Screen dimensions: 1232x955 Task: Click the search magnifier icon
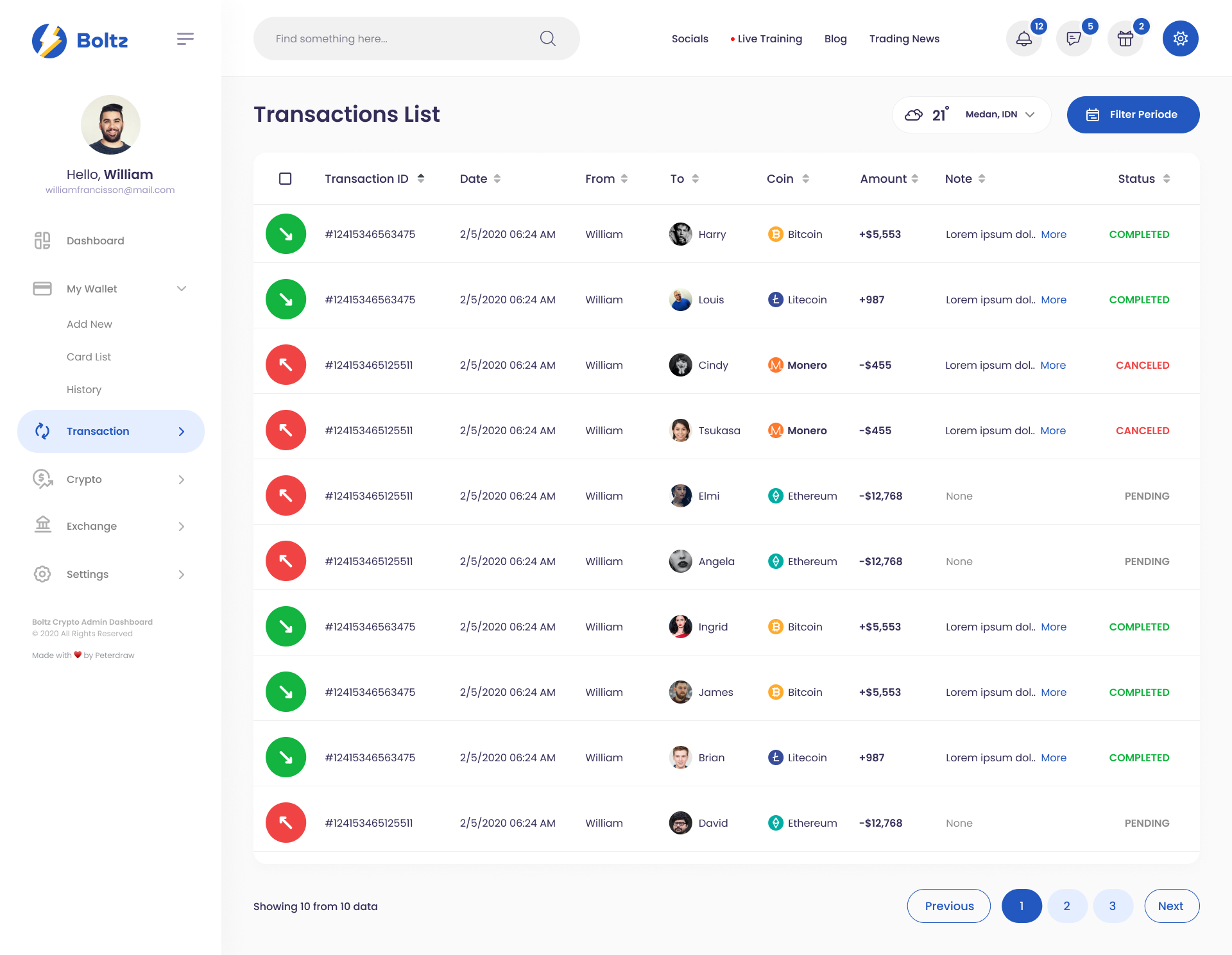(x=547, y=38)
